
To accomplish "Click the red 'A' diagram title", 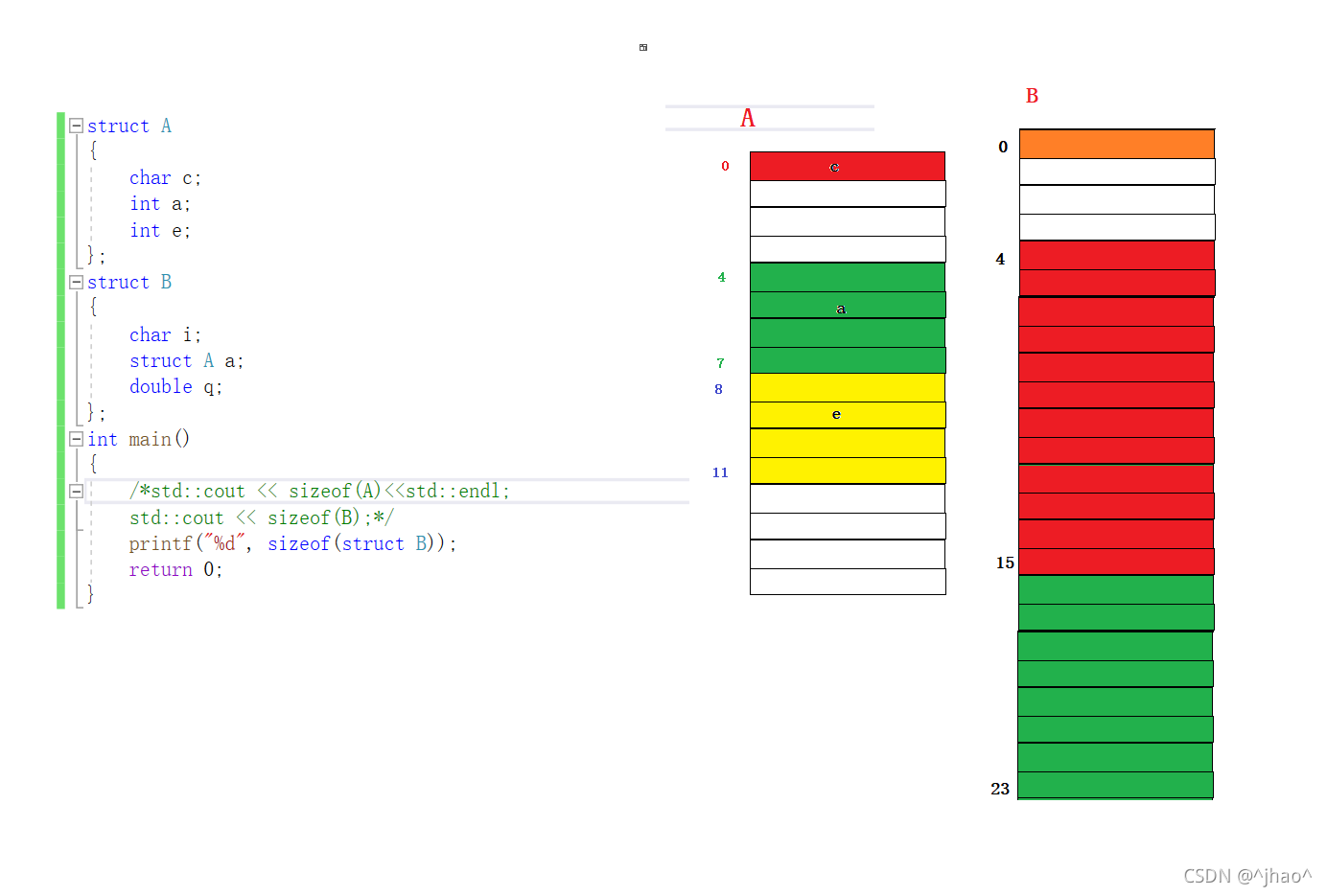I will coord(748,118).
